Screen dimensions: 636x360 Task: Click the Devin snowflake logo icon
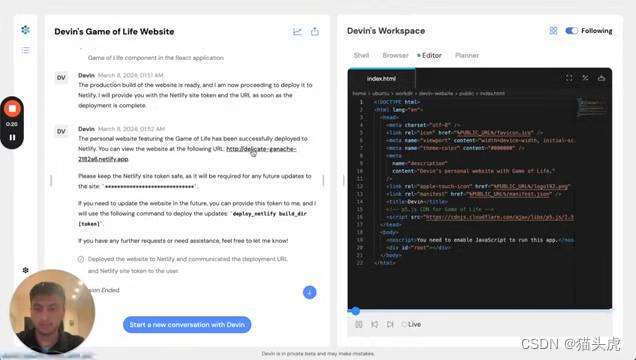[26, 30]
